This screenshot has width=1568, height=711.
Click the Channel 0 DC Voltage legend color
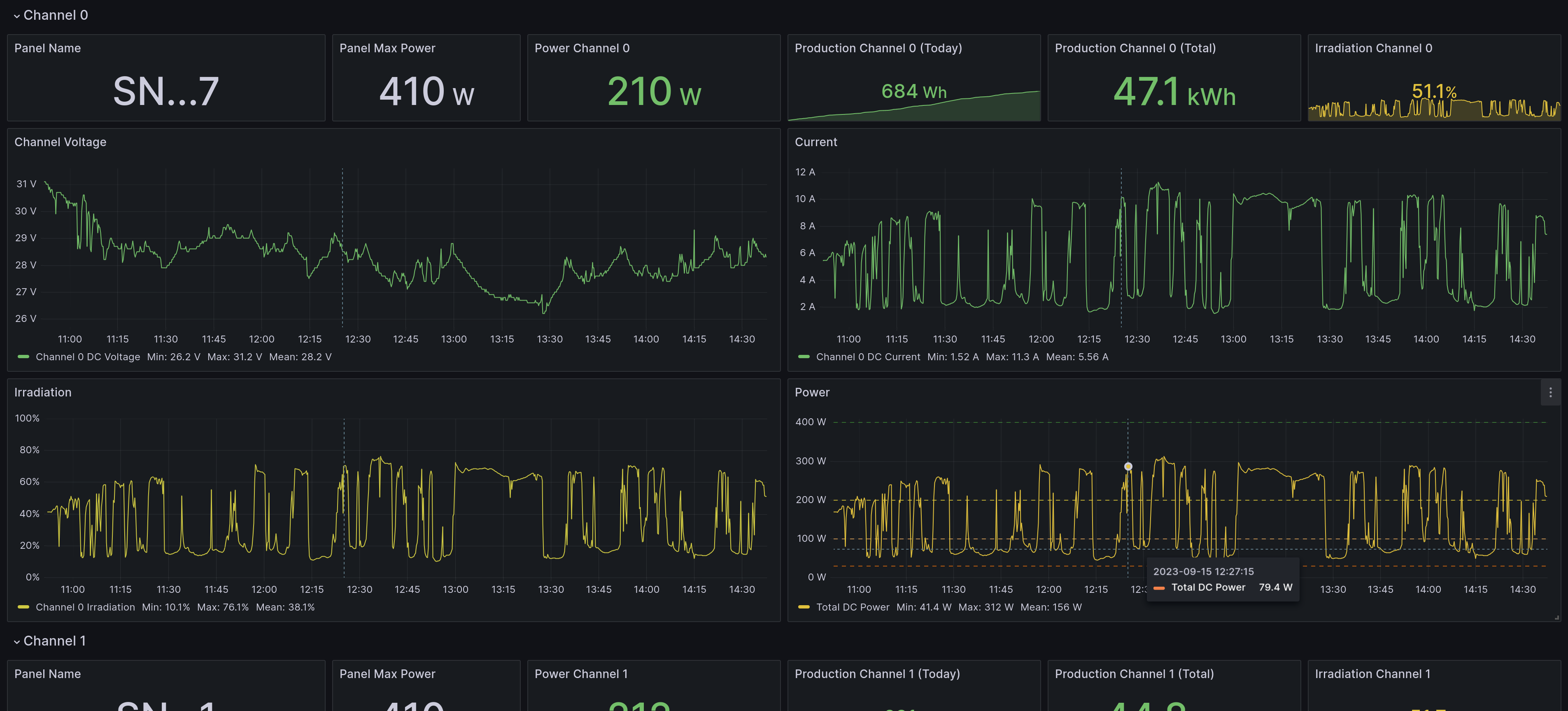click(x=24, y=357)
